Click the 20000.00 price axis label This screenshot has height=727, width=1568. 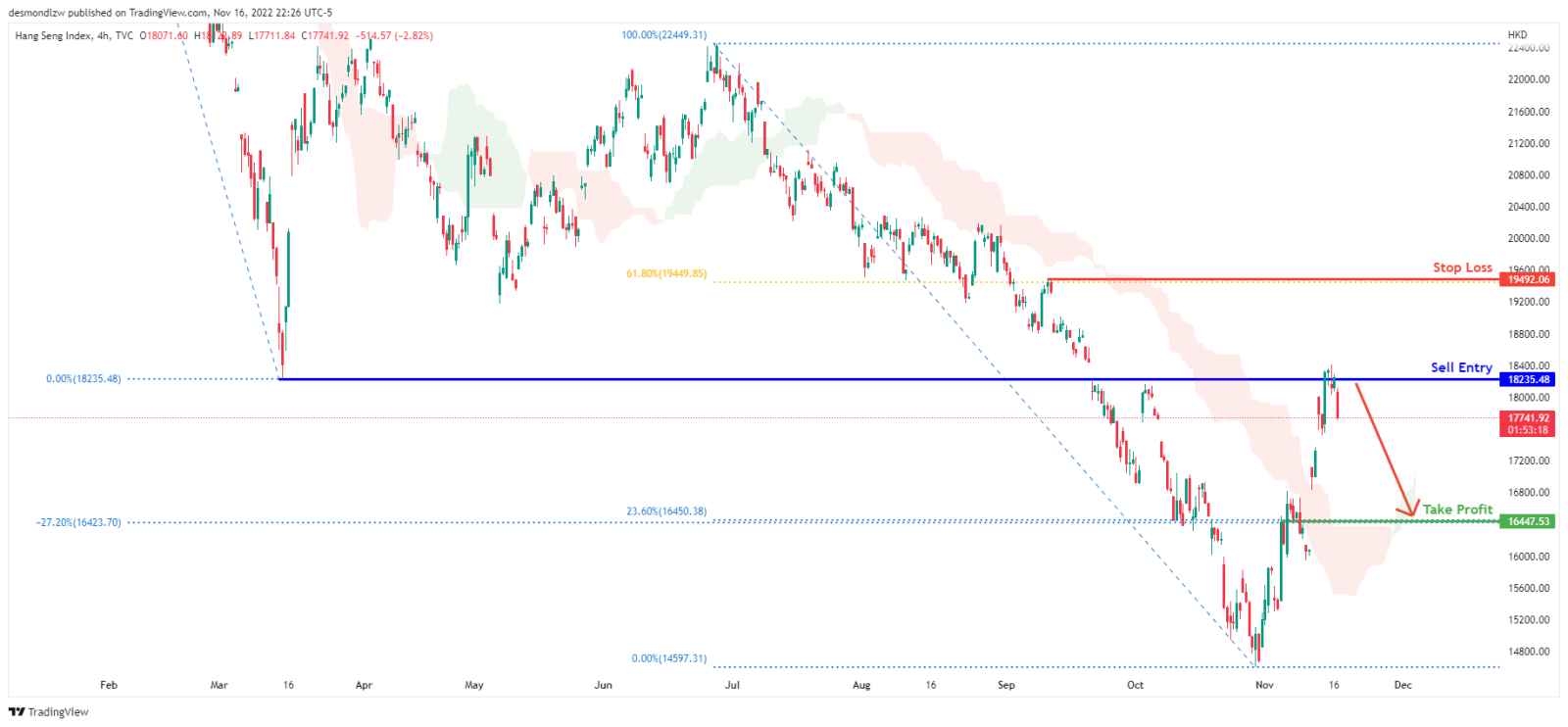[1529, 238]
